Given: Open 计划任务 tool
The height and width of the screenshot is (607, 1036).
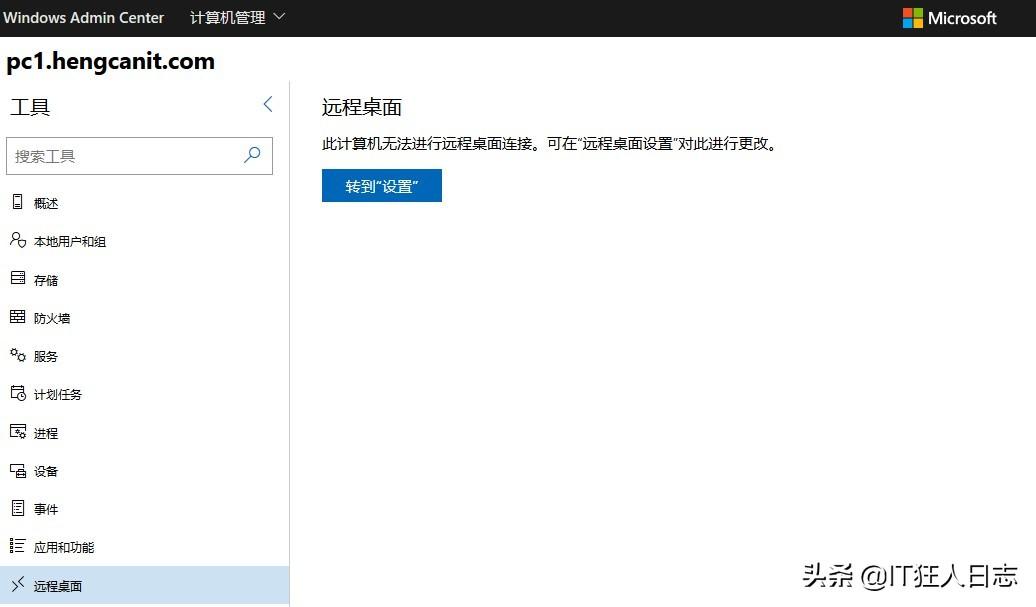Looking at the screenshot, I should [145, 394].
